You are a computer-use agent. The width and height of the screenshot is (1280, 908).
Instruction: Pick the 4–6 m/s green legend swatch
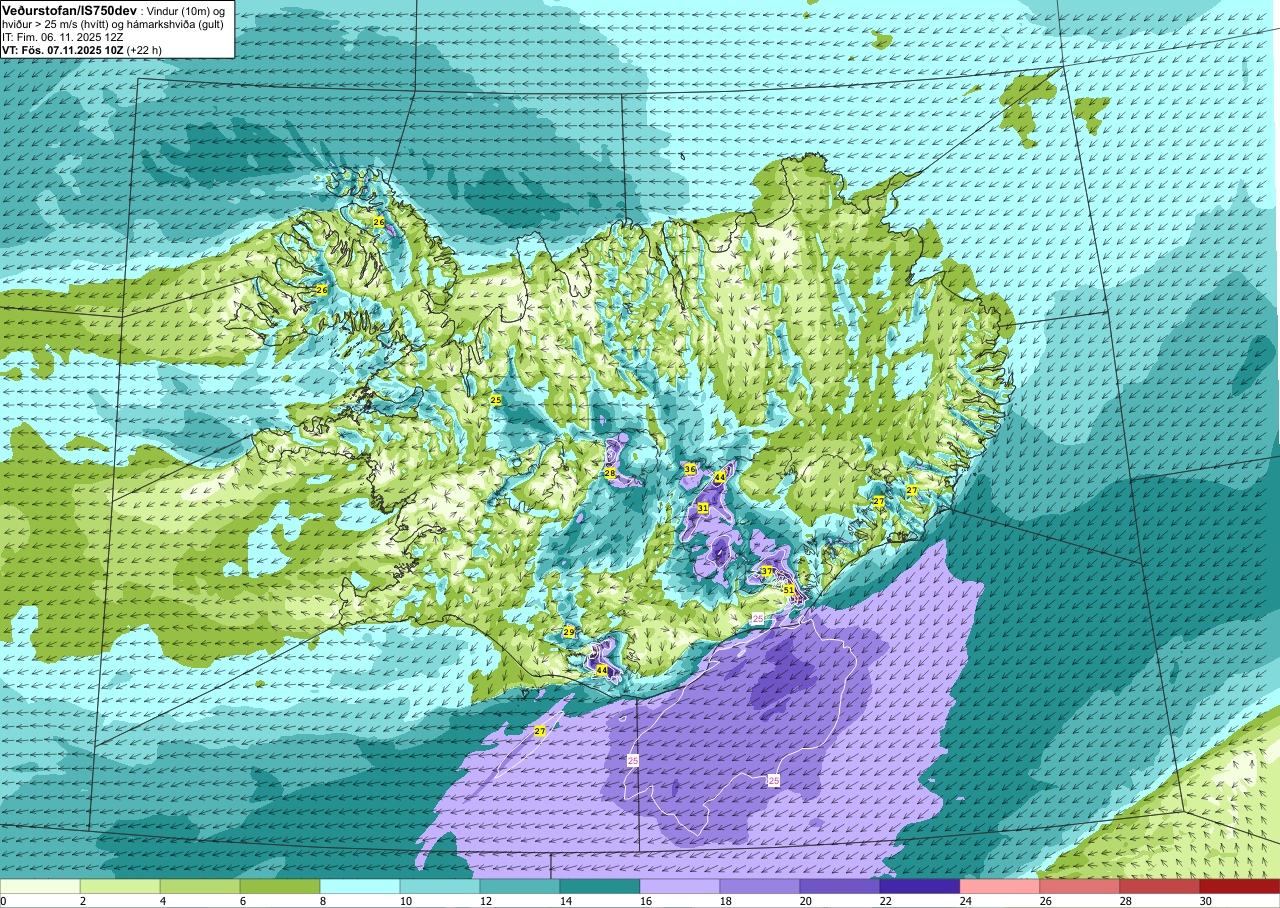click(x=200, y=886)
